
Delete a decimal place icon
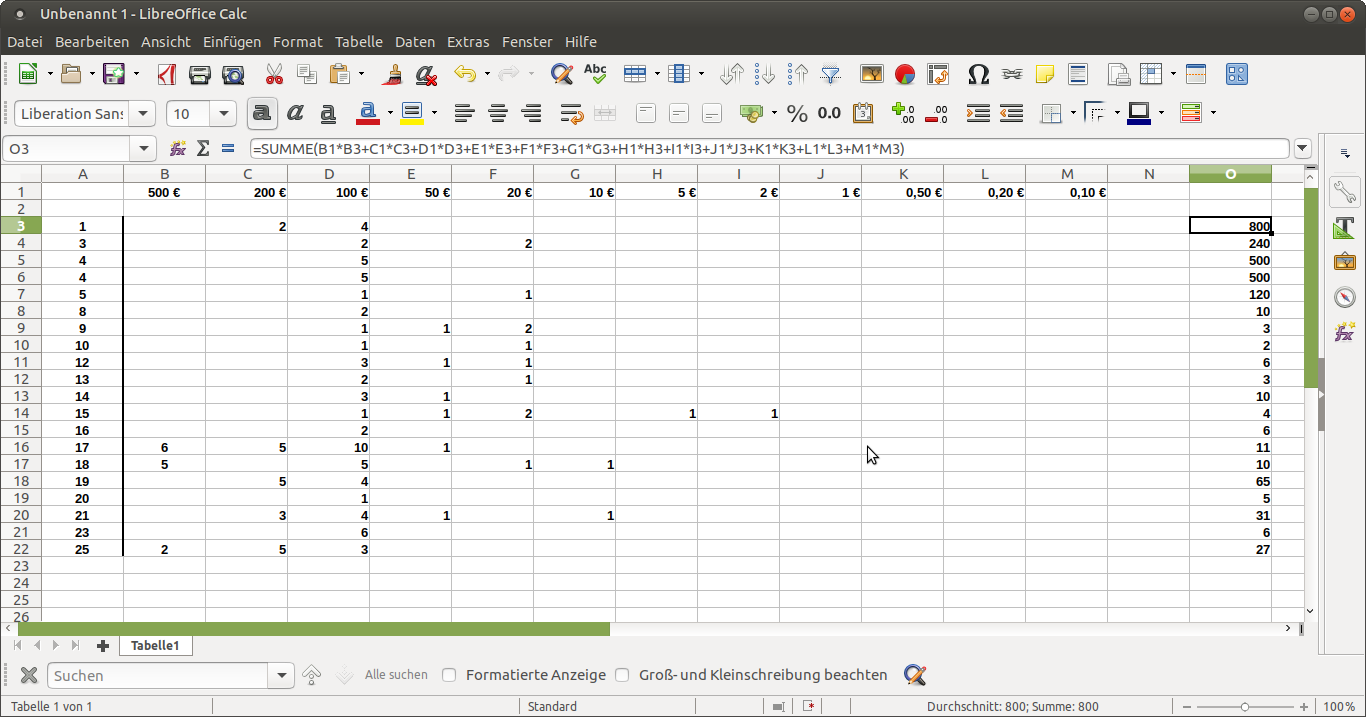click(936, 113)
